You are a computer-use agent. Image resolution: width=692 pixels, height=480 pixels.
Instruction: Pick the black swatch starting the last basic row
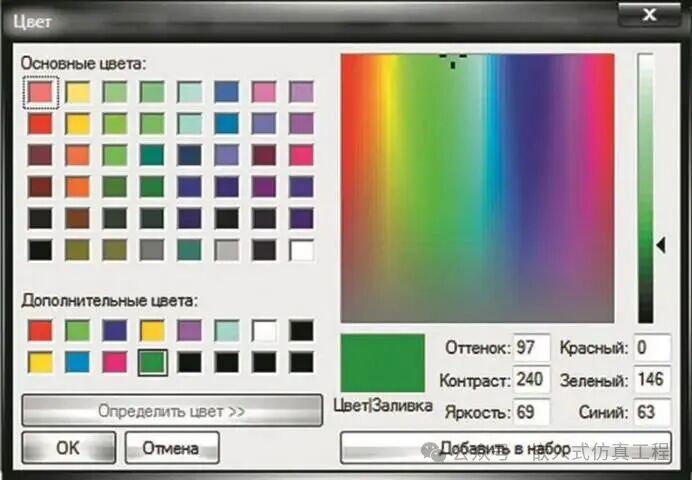pyautogui.click(x=40, y=250)
